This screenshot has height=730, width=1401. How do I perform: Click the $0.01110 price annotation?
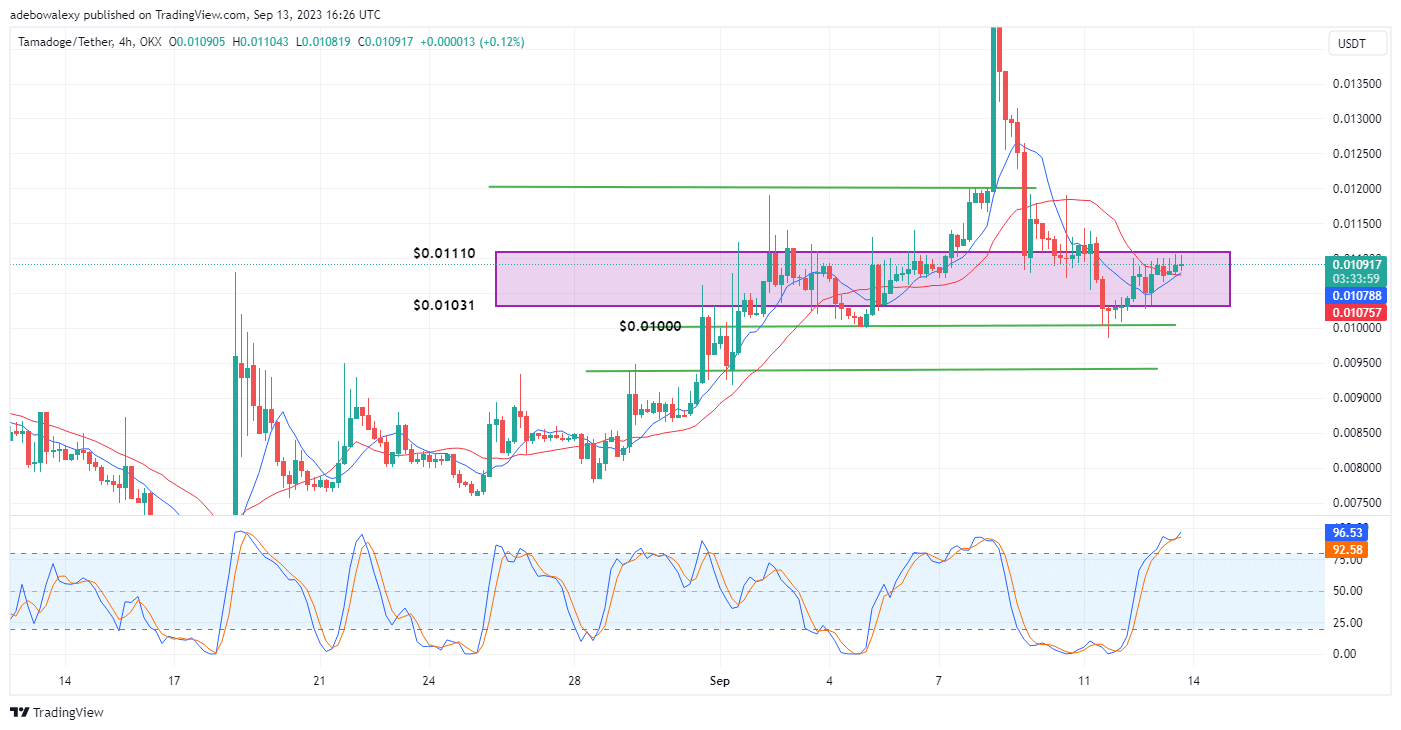point(446,254)
